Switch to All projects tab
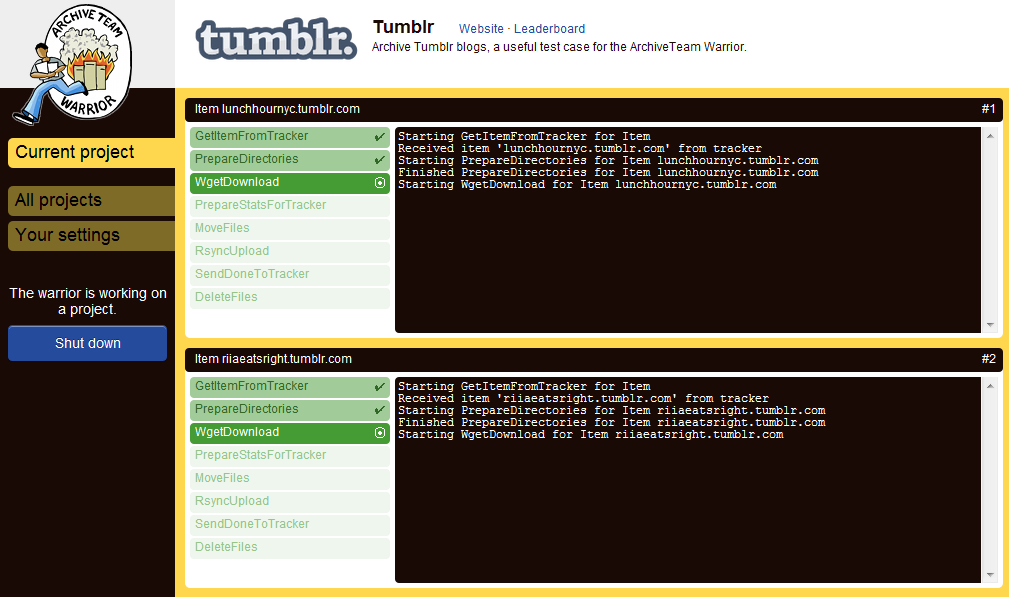 pyautogui.click(x=91, y=201)
